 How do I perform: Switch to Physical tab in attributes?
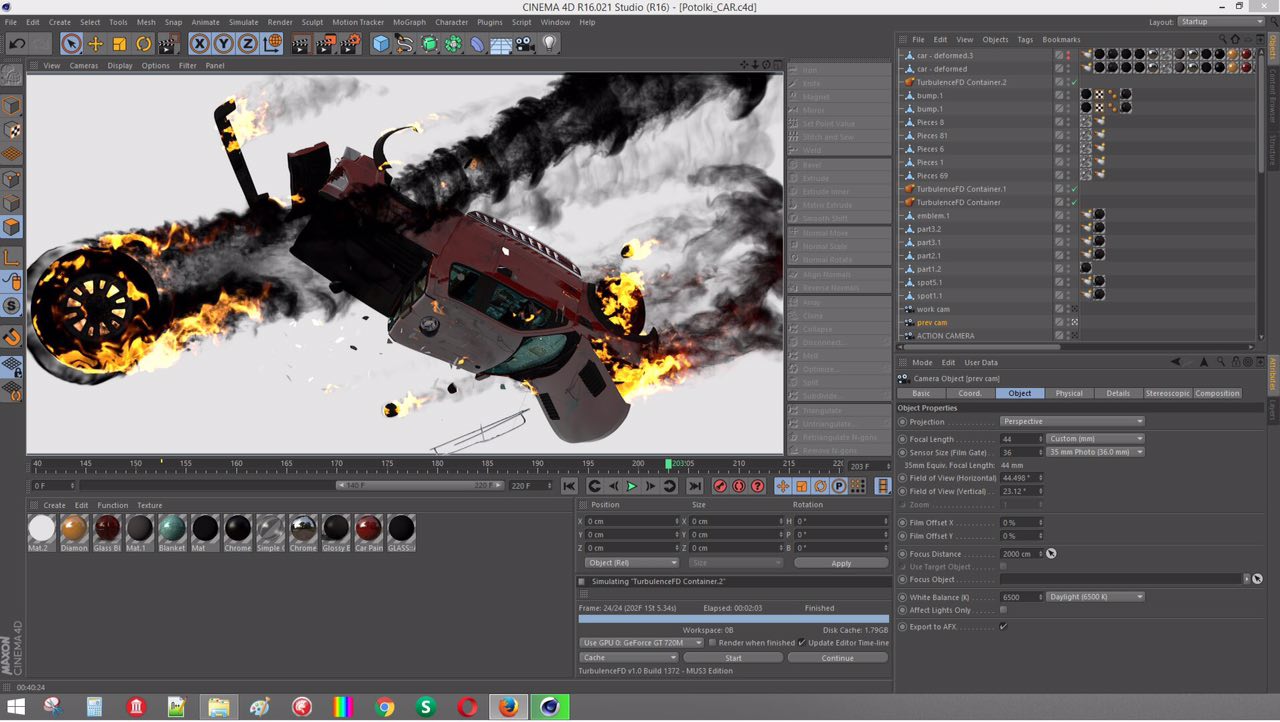1069,393
